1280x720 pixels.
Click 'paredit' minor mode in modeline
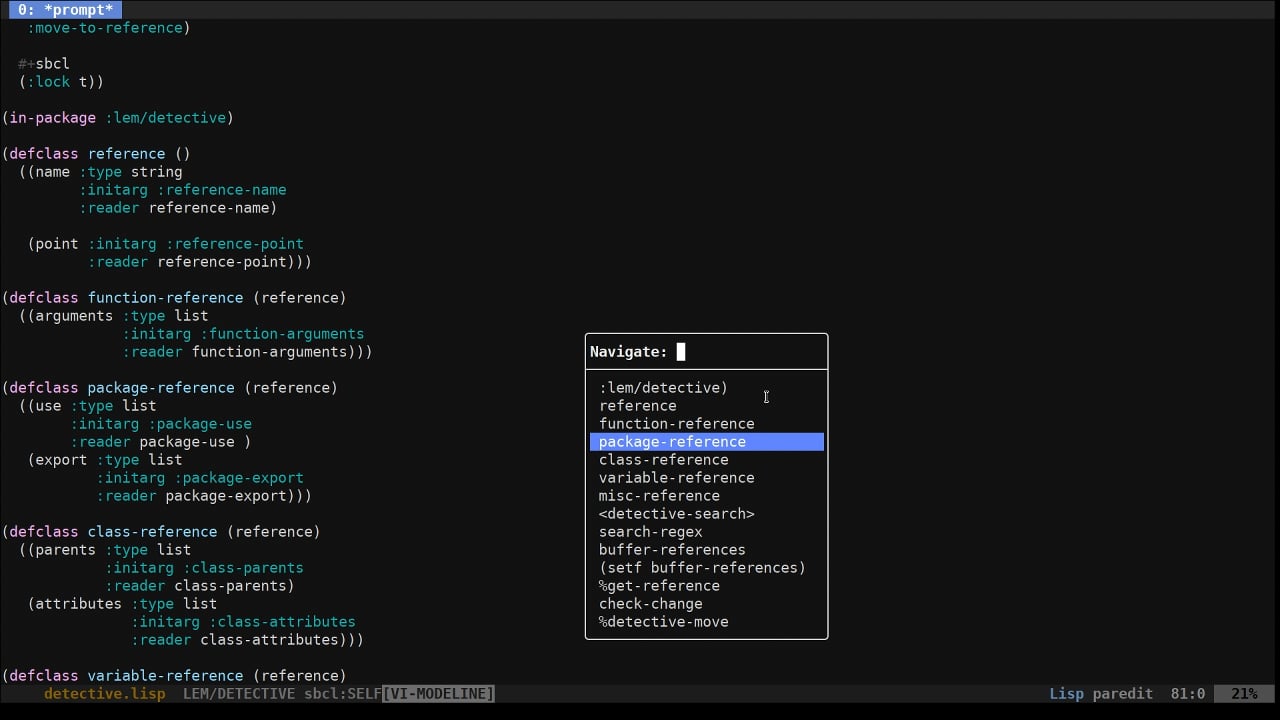point(1123,693)
